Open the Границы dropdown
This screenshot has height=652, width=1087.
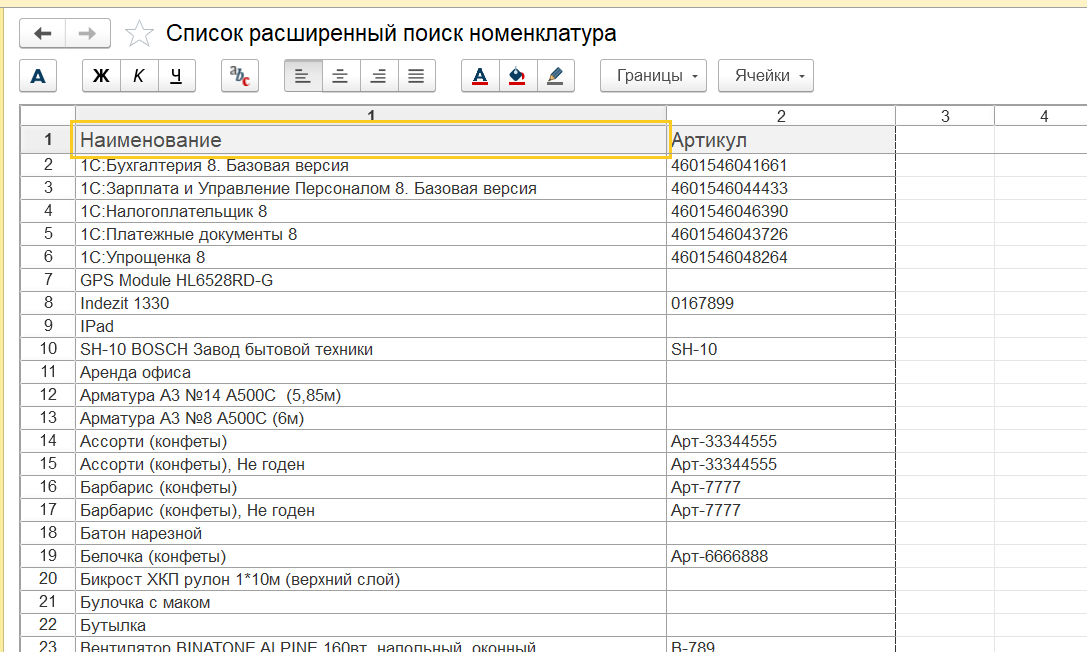[x=653, y=76]
